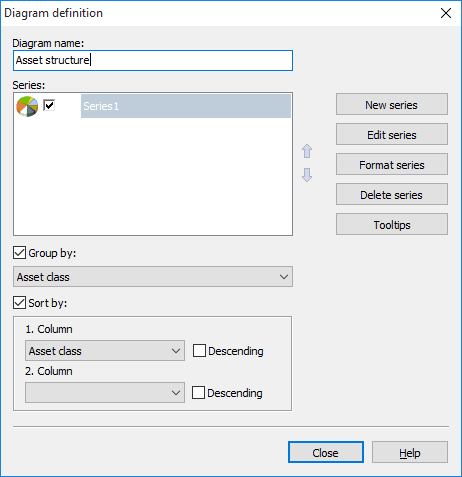The image size is (462, 477).
Task: Uncheck the Series1 visibility checkbox
Action: pyautogui.click(x=49, y=105)
